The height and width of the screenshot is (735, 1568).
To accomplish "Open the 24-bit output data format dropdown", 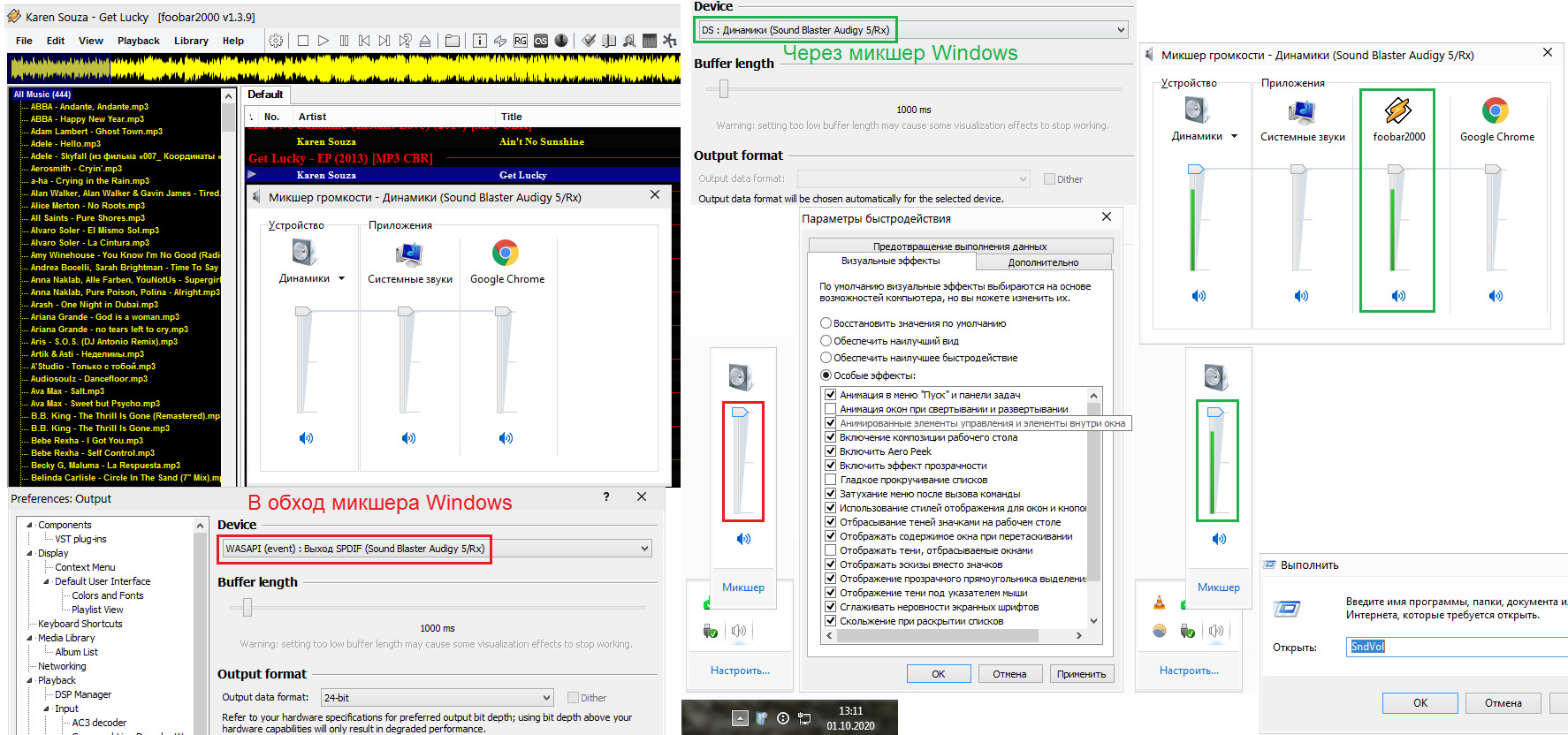I will click(x=437, y=698).
